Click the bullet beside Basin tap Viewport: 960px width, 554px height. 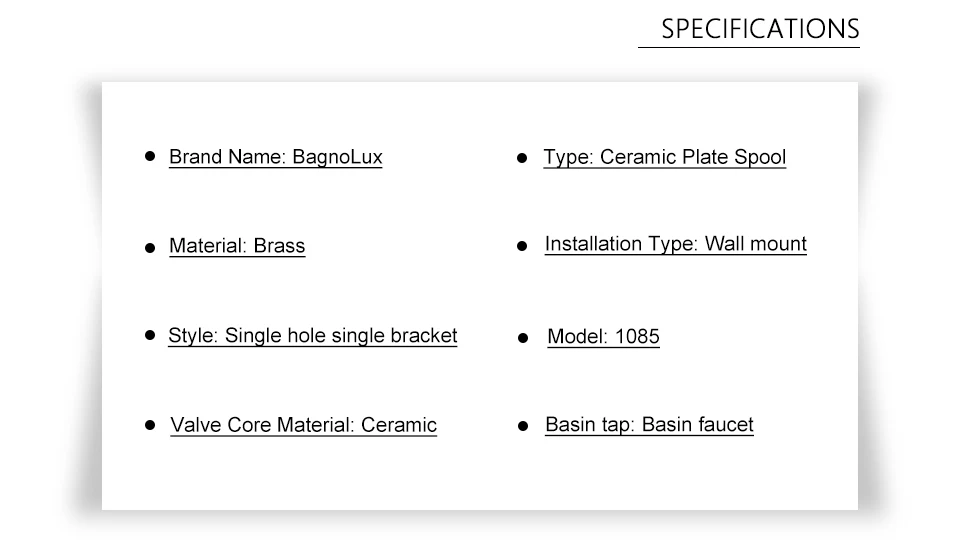(523, 426)
